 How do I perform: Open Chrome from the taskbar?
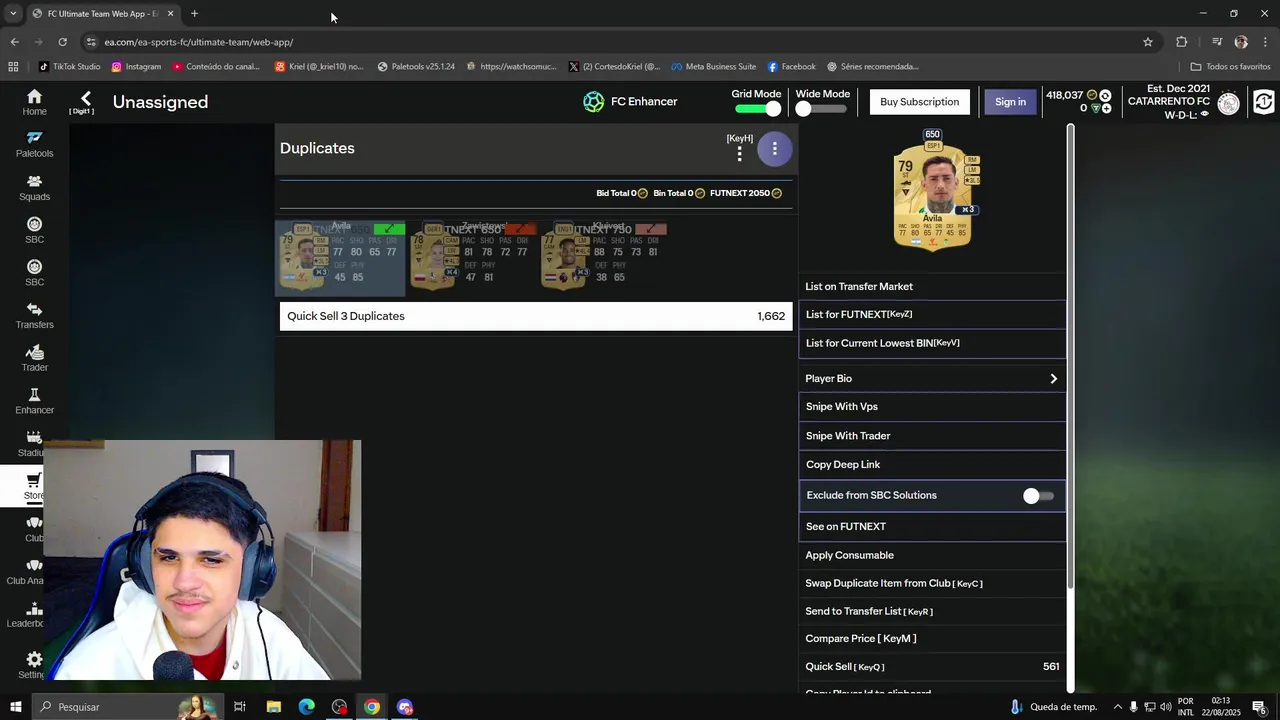[x=371, y=707]
